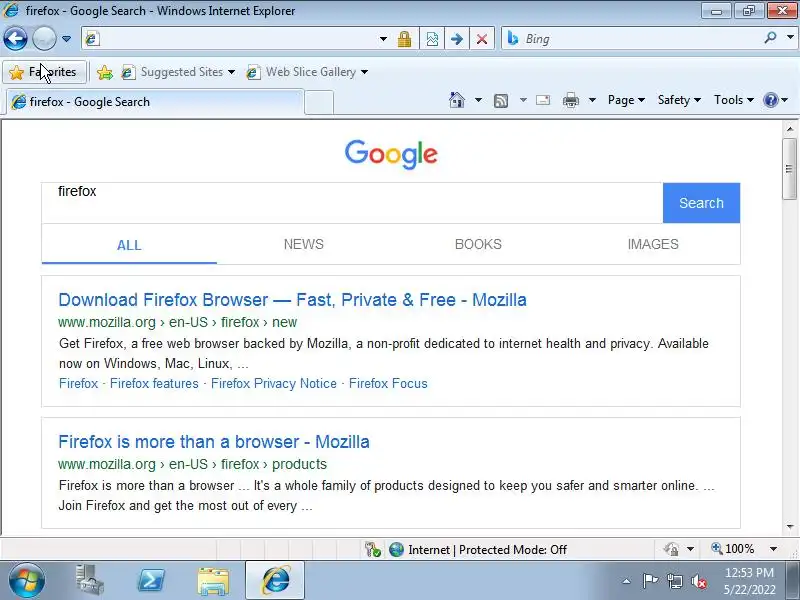Open Firefox is more than a browser link
The image size is (800, 600).
click(214, 441)
